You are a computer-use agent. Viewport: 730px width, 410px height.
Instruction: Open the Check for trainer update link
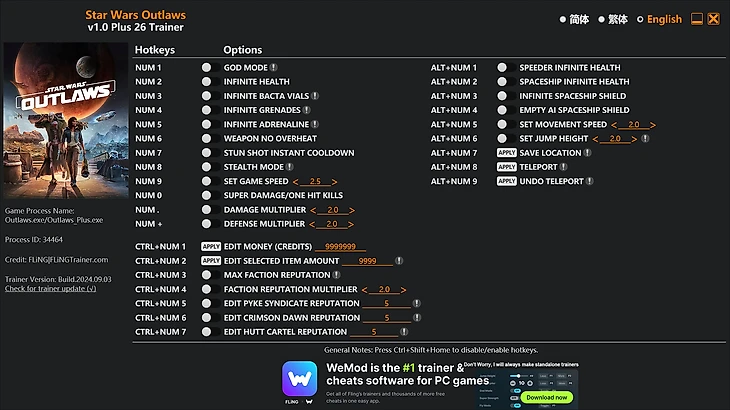click(x=51, y=289)
